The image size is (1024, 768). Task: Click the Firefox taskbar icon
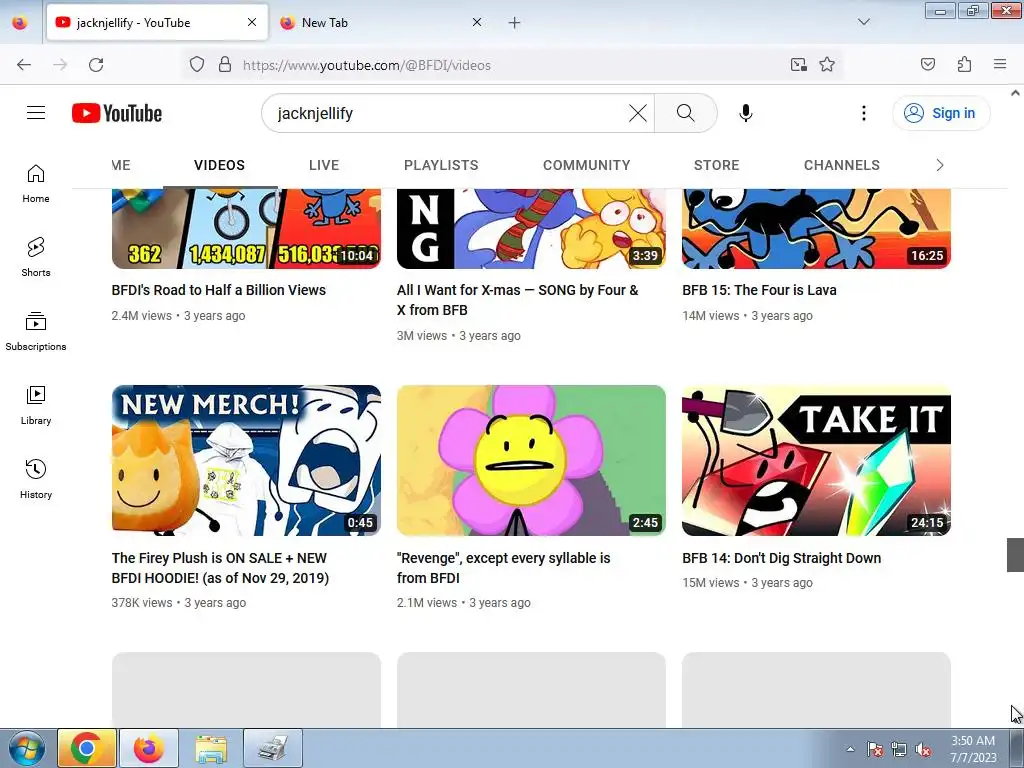(149, 748)
